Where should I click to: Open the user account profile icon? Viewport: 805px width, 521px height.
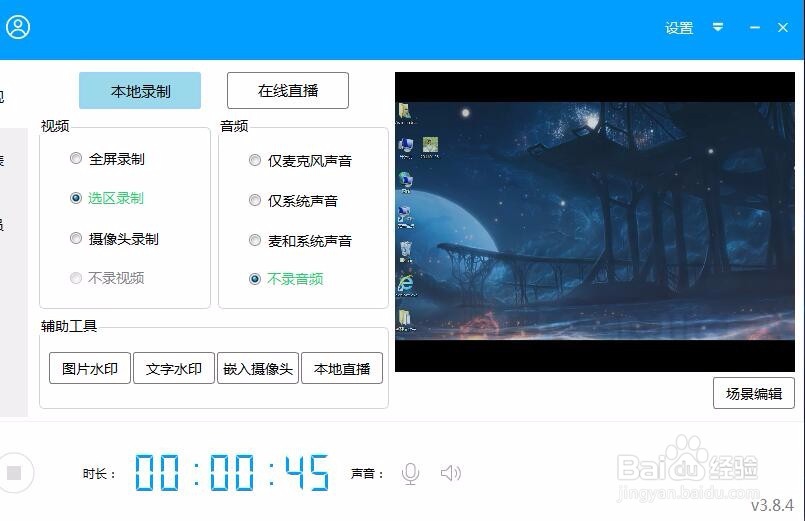18,27
